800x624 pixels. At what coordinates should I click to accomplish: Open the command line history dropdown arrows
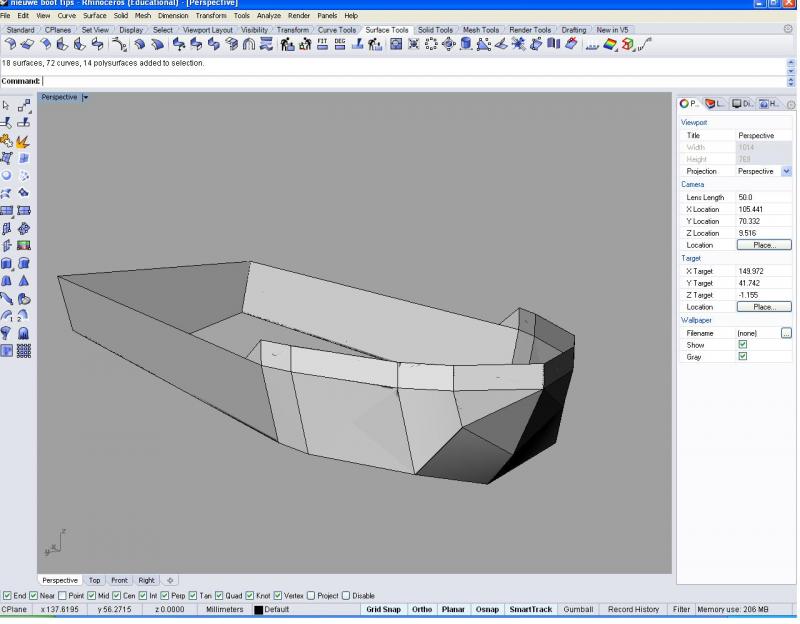click(x=791, y=81)
